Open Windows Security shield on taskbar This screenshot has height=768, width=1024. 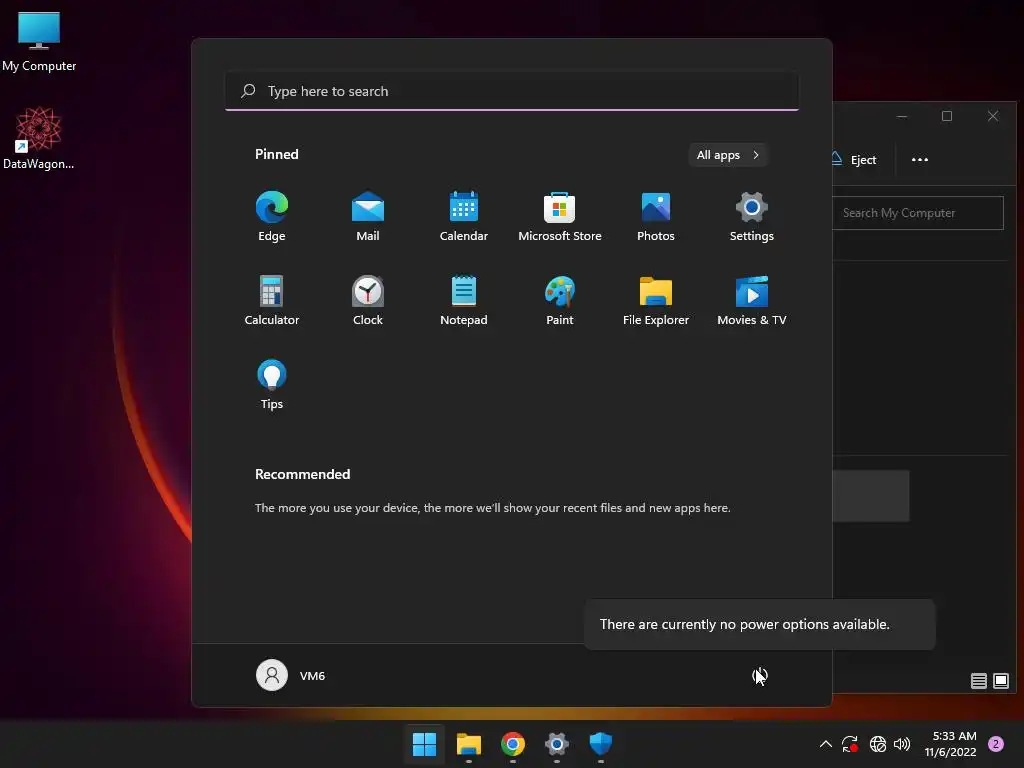click(601, 744)
